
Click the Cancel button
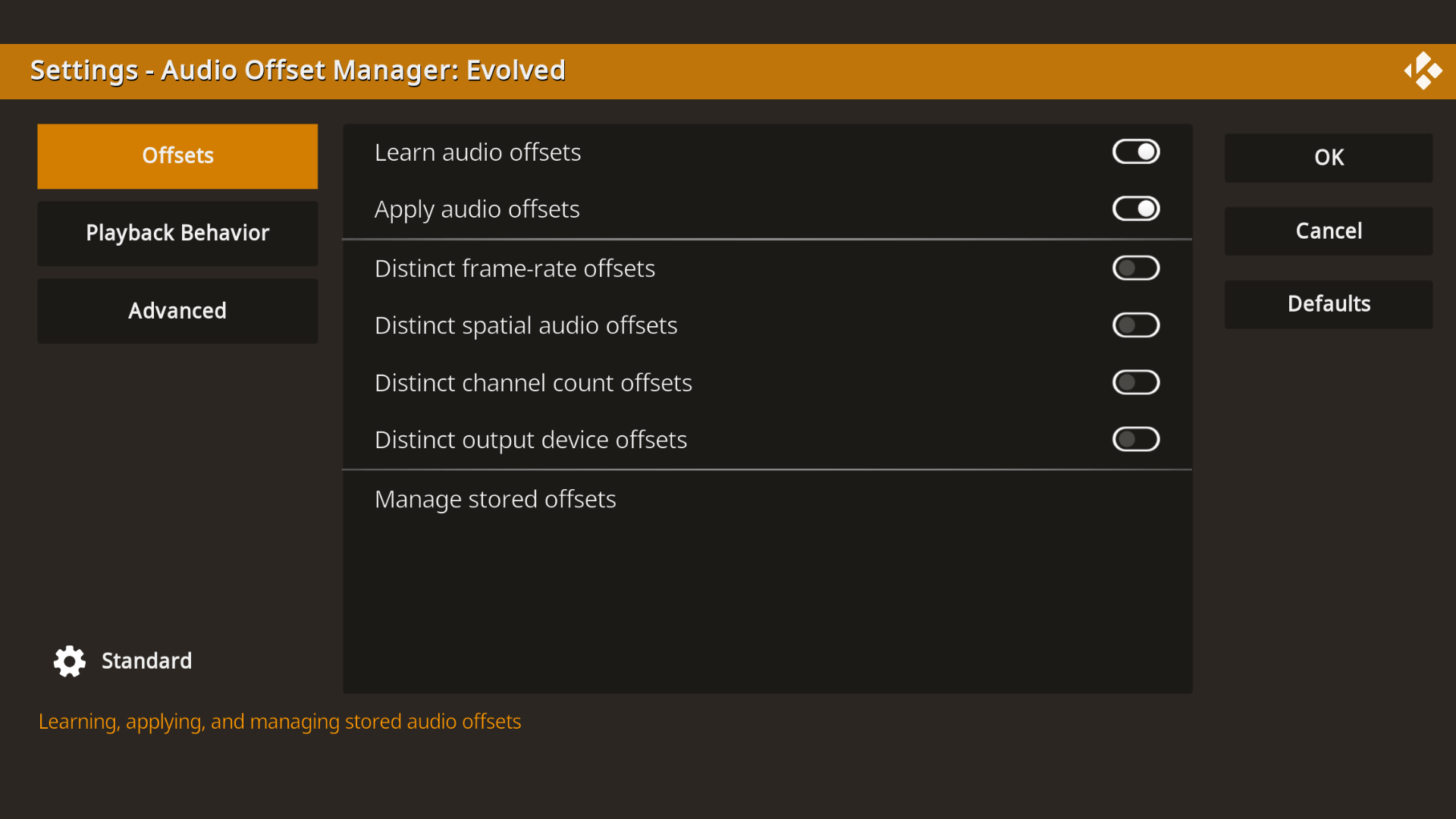(1329, 231)
